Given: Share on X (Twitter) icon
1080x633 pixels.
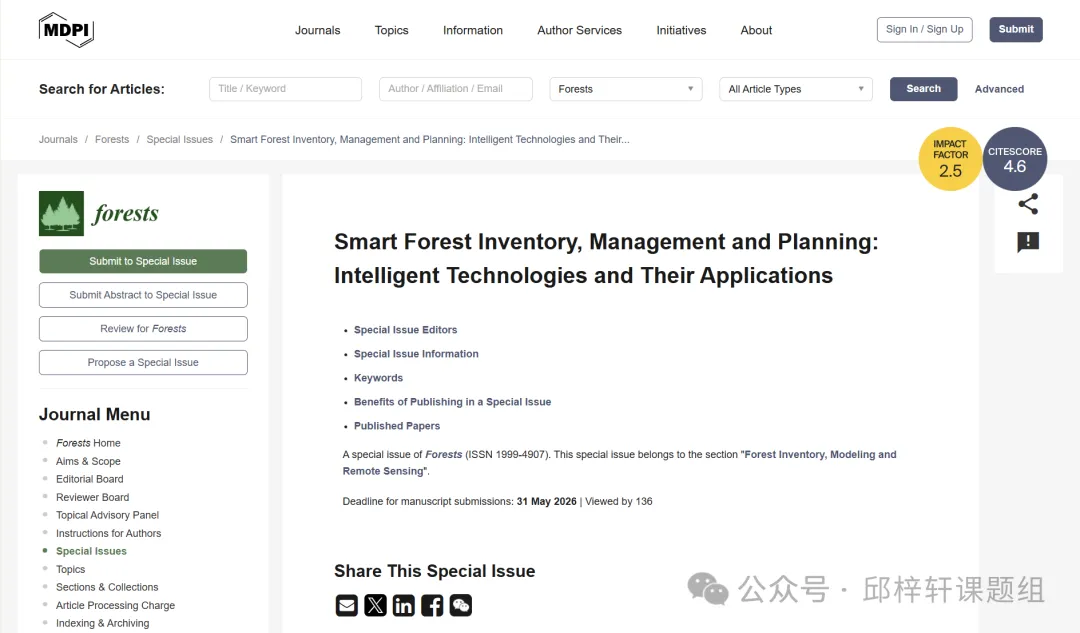Looking at the screenshot, I should click(375, 605).
